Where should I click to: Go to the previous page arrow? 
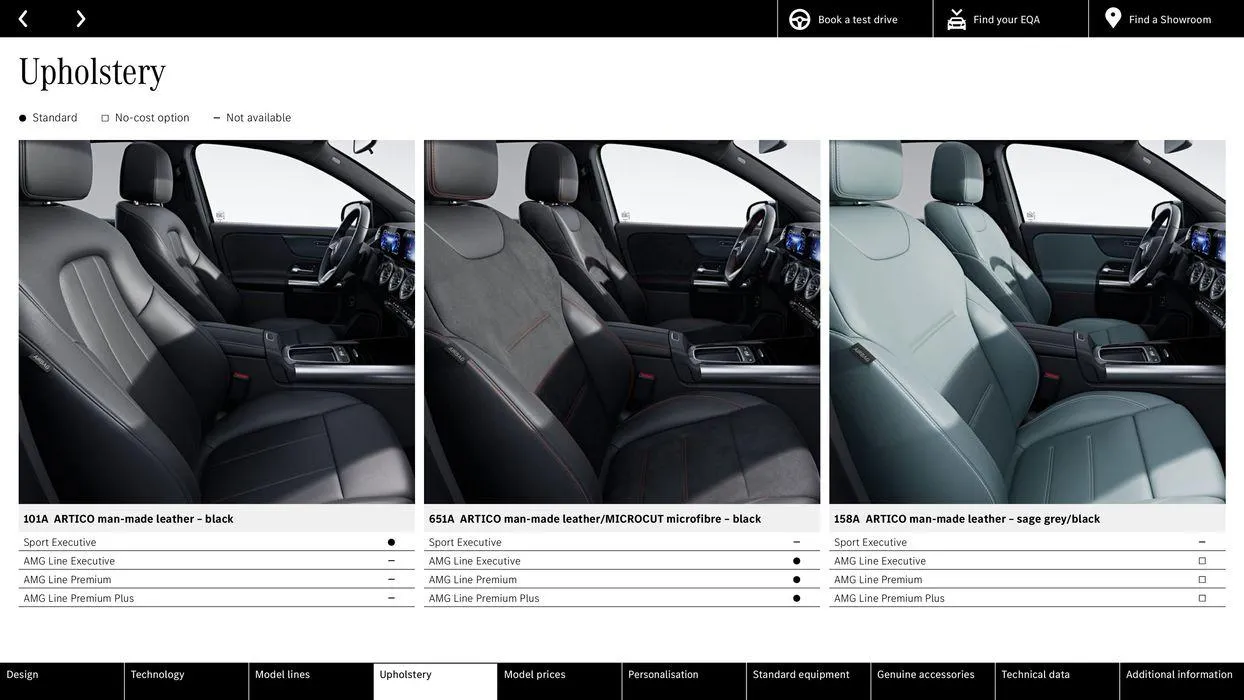(x=23, y=19)
